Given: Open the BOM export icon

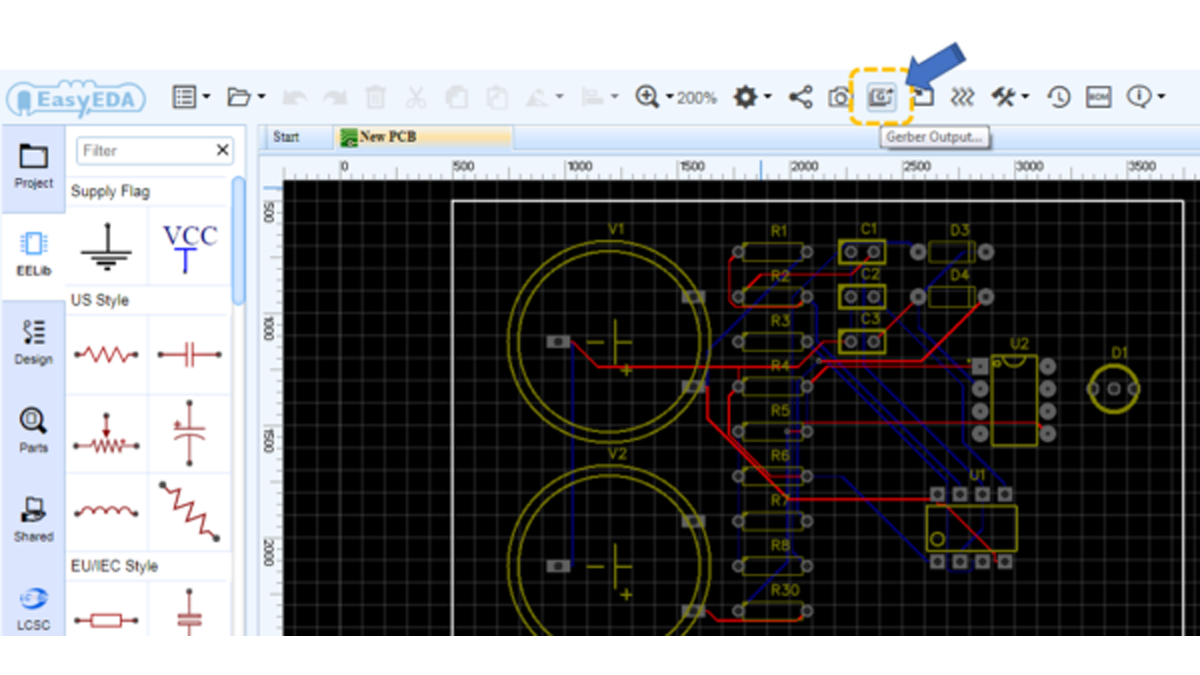Looking at the screenshot, I should tap(1098, 97).
